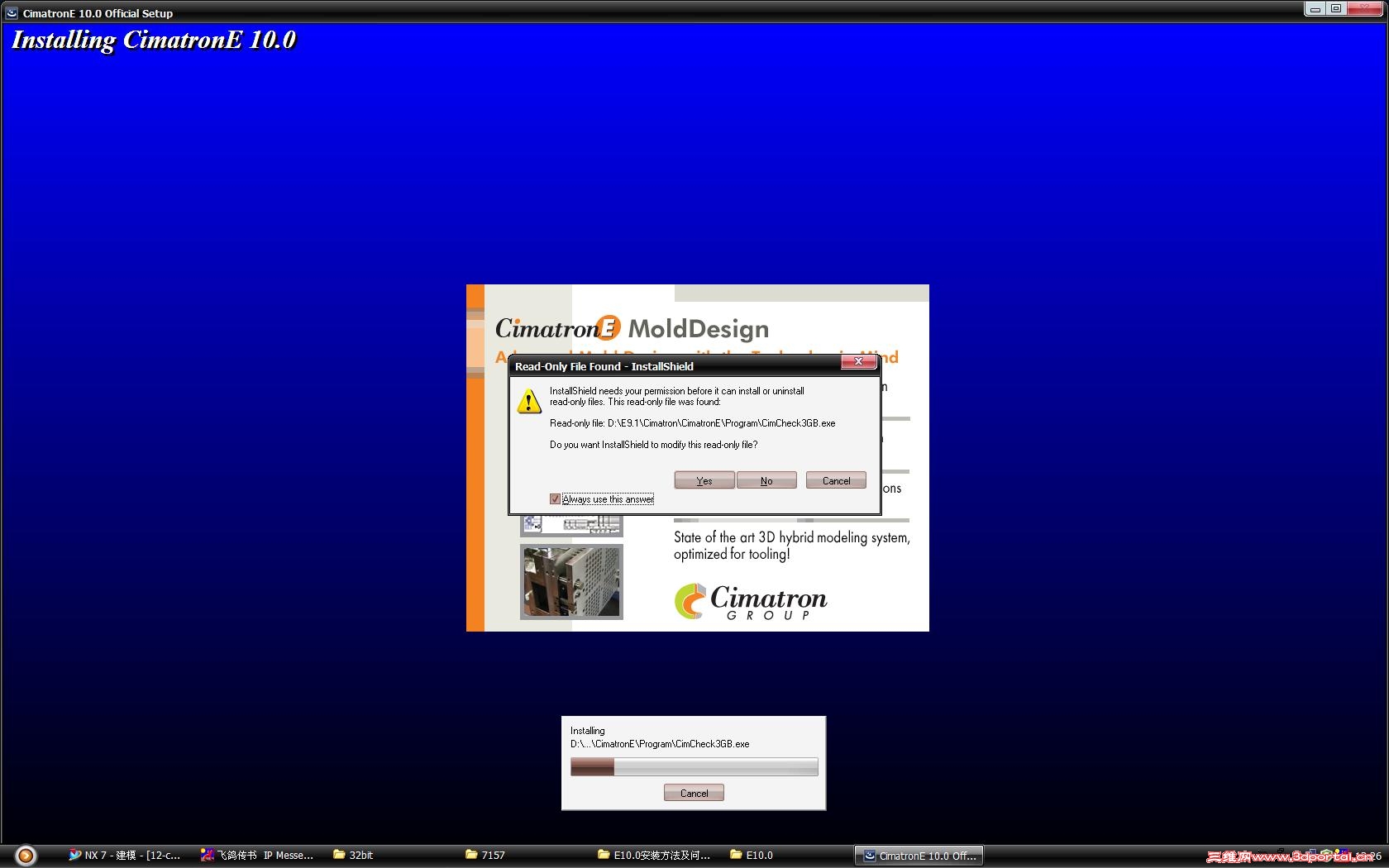Click the 'Do you want InstallShield to modify' question

(x=654, y=445)
